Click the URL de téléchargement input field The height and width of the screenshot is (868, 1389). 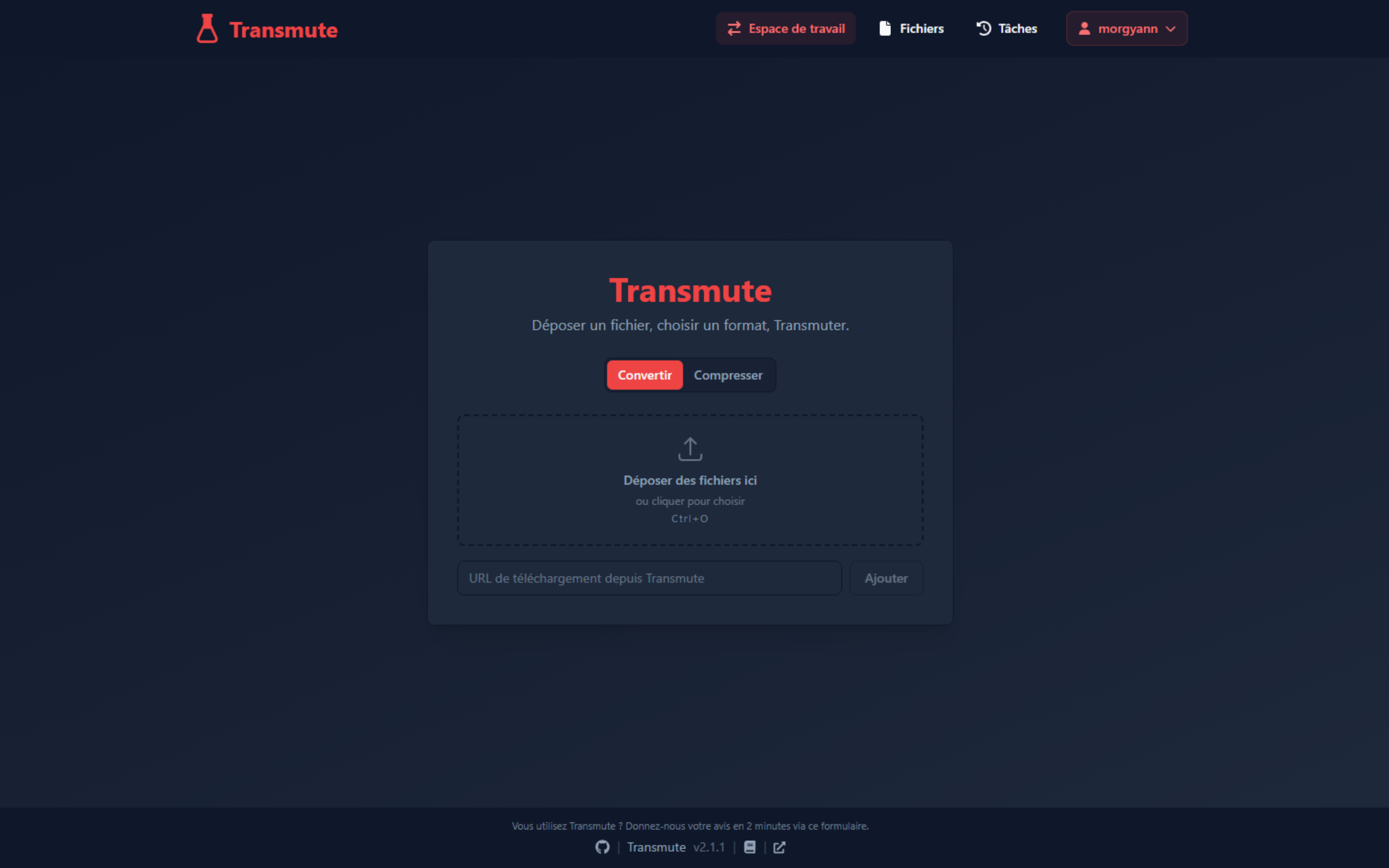pyautogui.click(x=649, y=578)
